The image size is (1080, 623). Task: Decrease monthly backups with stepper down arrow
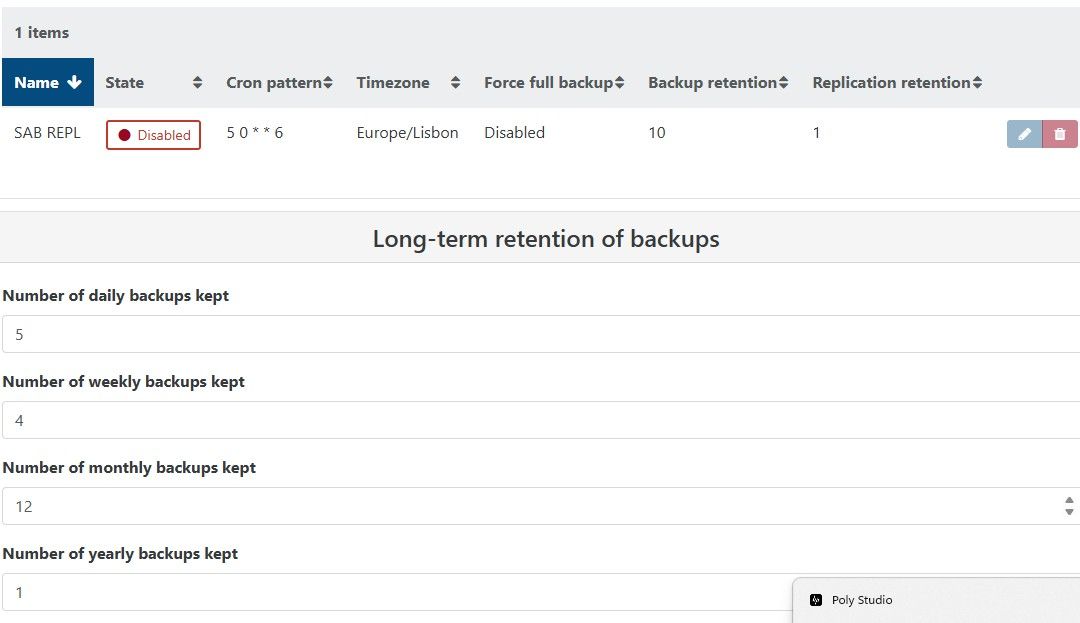1069,511
